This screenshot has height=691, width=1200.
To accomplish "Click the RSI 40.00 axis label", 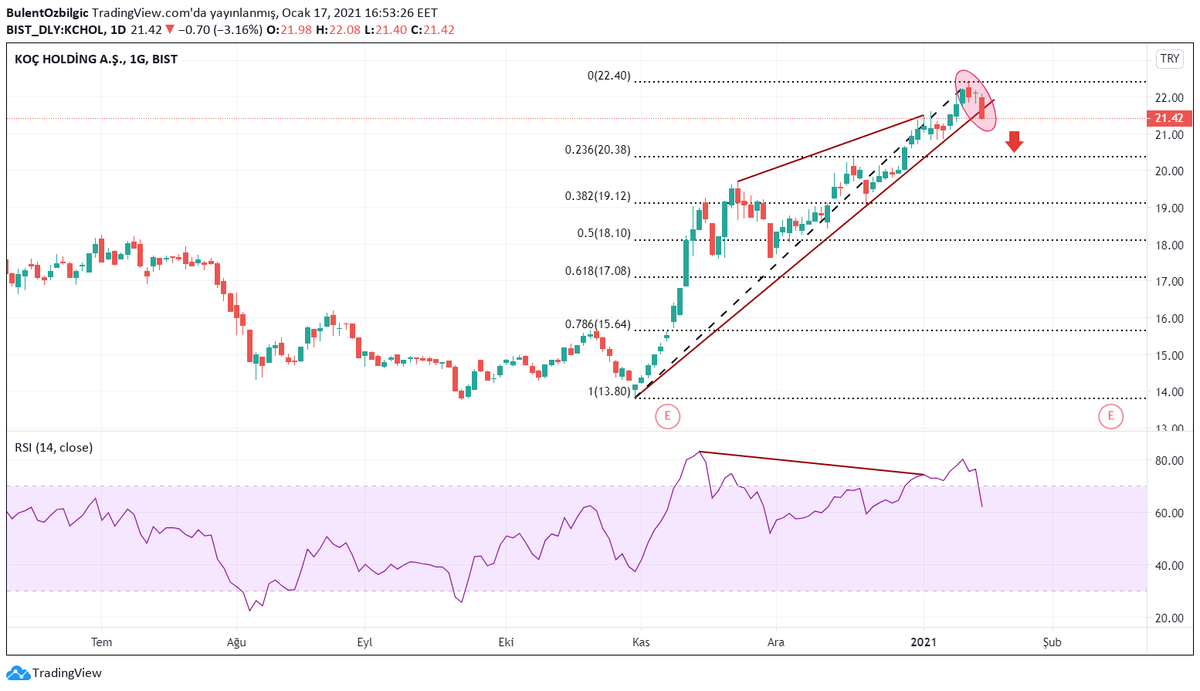I will [x=1170, y=566].
